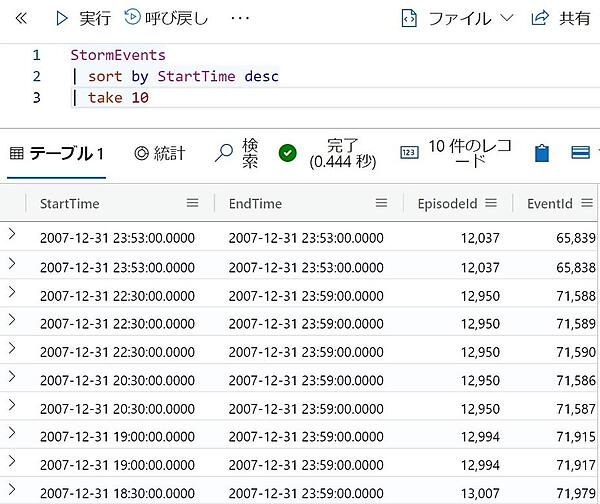Click the 10 件のレコード record count

pyautogui.click(x=470, y=153)
